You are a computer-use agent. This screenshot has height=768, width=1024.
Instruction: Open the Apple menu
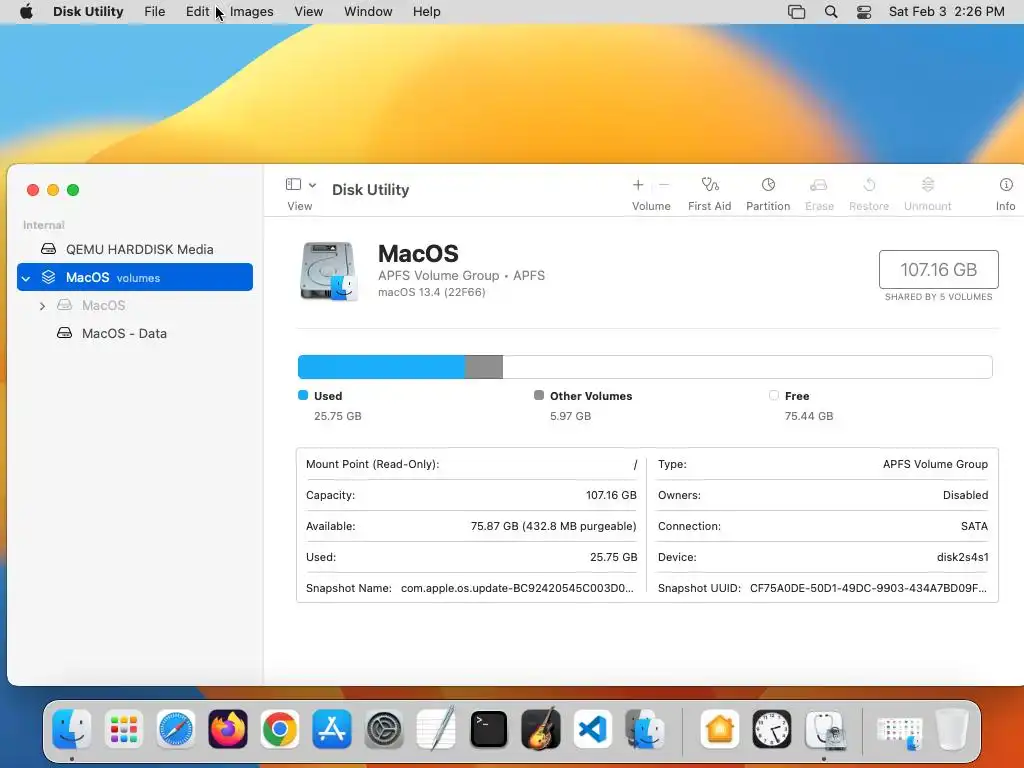(x=27, y=12)
